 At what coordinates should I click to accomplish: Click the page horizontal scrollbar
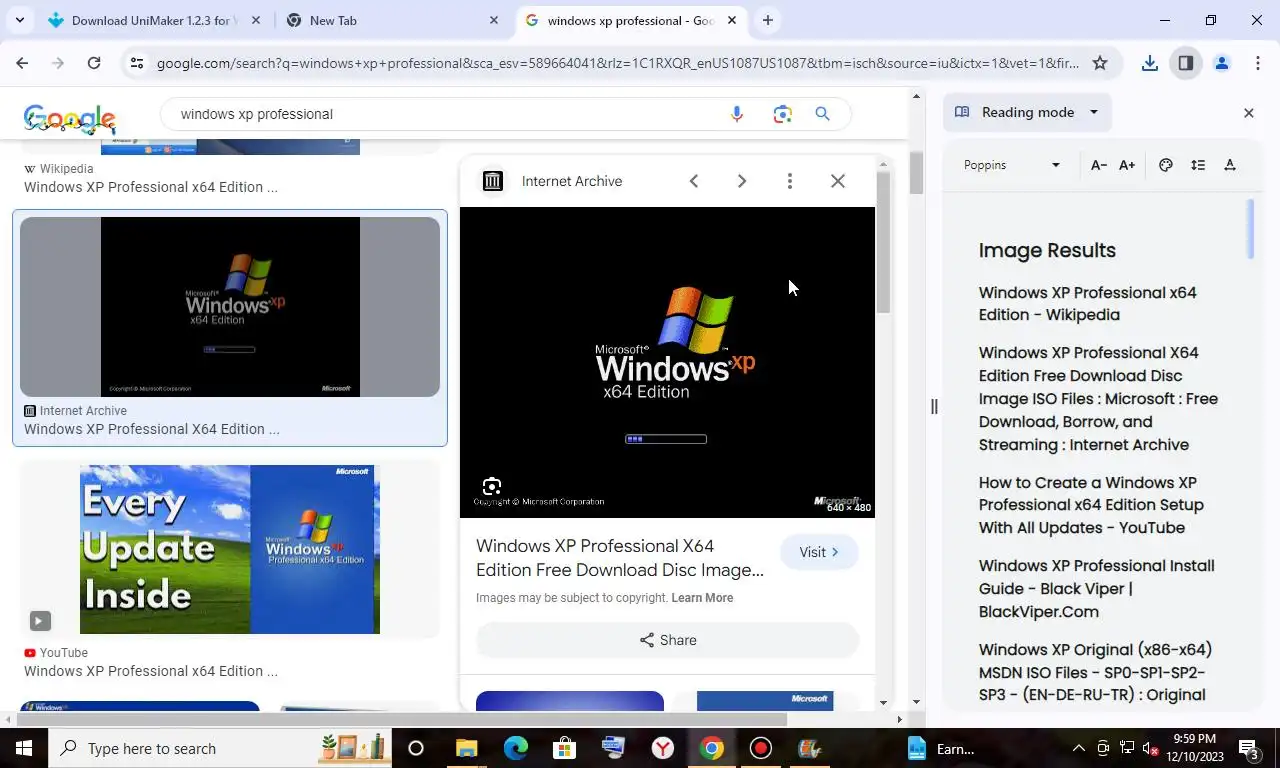pos(400,719)
